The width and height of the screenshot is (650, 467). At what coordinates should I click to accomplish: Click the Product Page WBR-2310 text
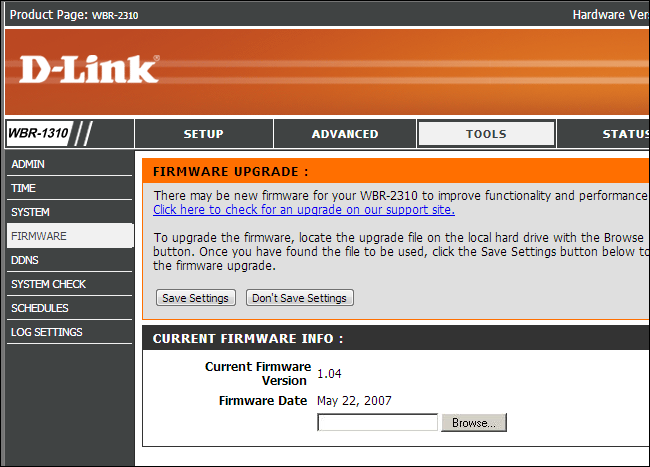pyautogui.click(x=74, y=15)
